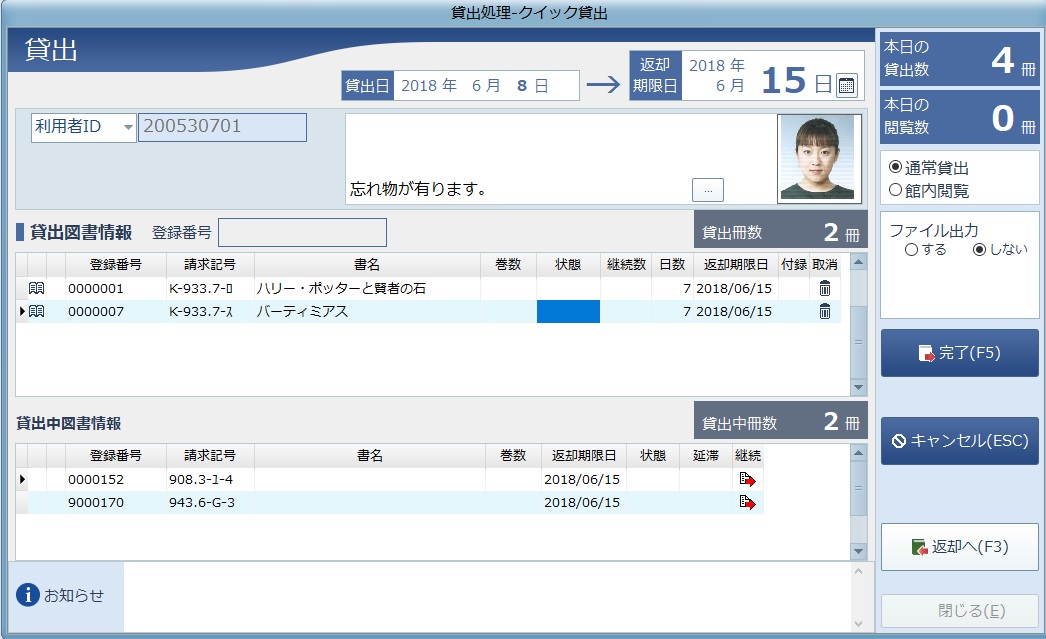
Task: Renew book 9000170 via its 継続 icon
Action: point(747,502)
